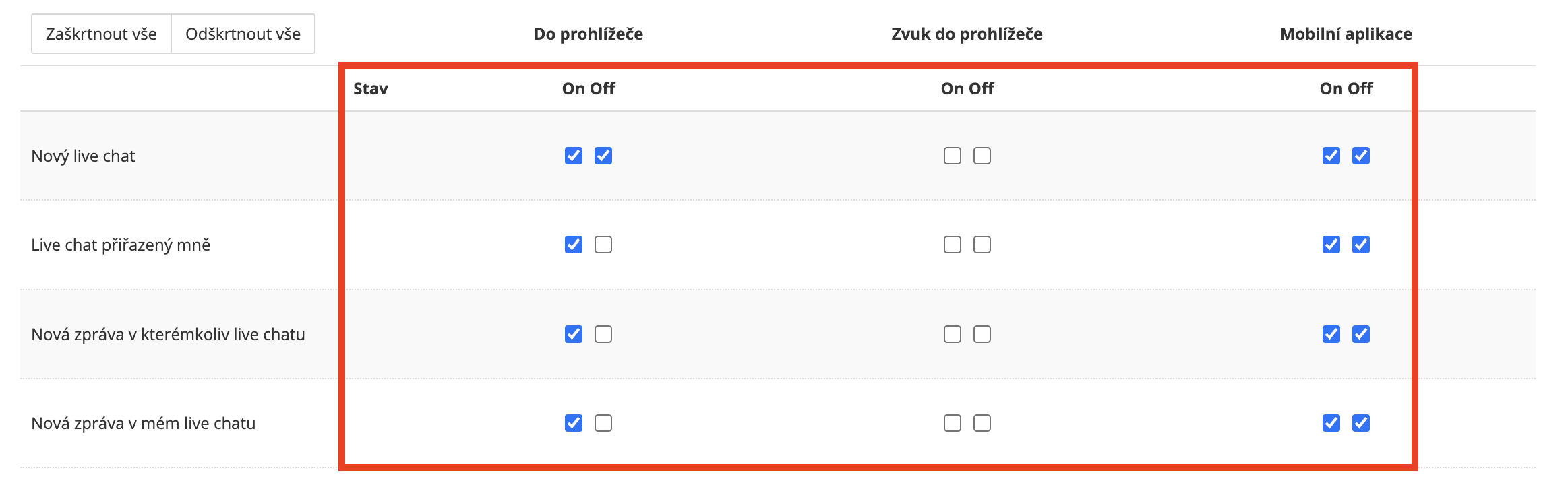
Task: Check Zvuk do prohlížeče Off, zpráva v mém chatu
Action: [x=982, y=423]
